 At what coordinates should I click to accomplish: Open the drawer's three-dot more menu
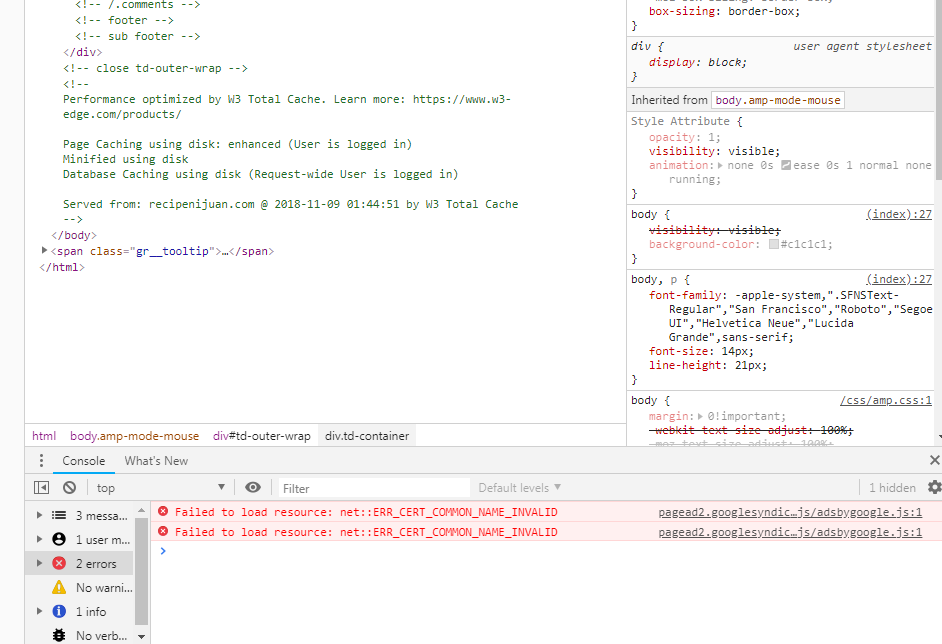pyautogui.click(x=41, y=461)
